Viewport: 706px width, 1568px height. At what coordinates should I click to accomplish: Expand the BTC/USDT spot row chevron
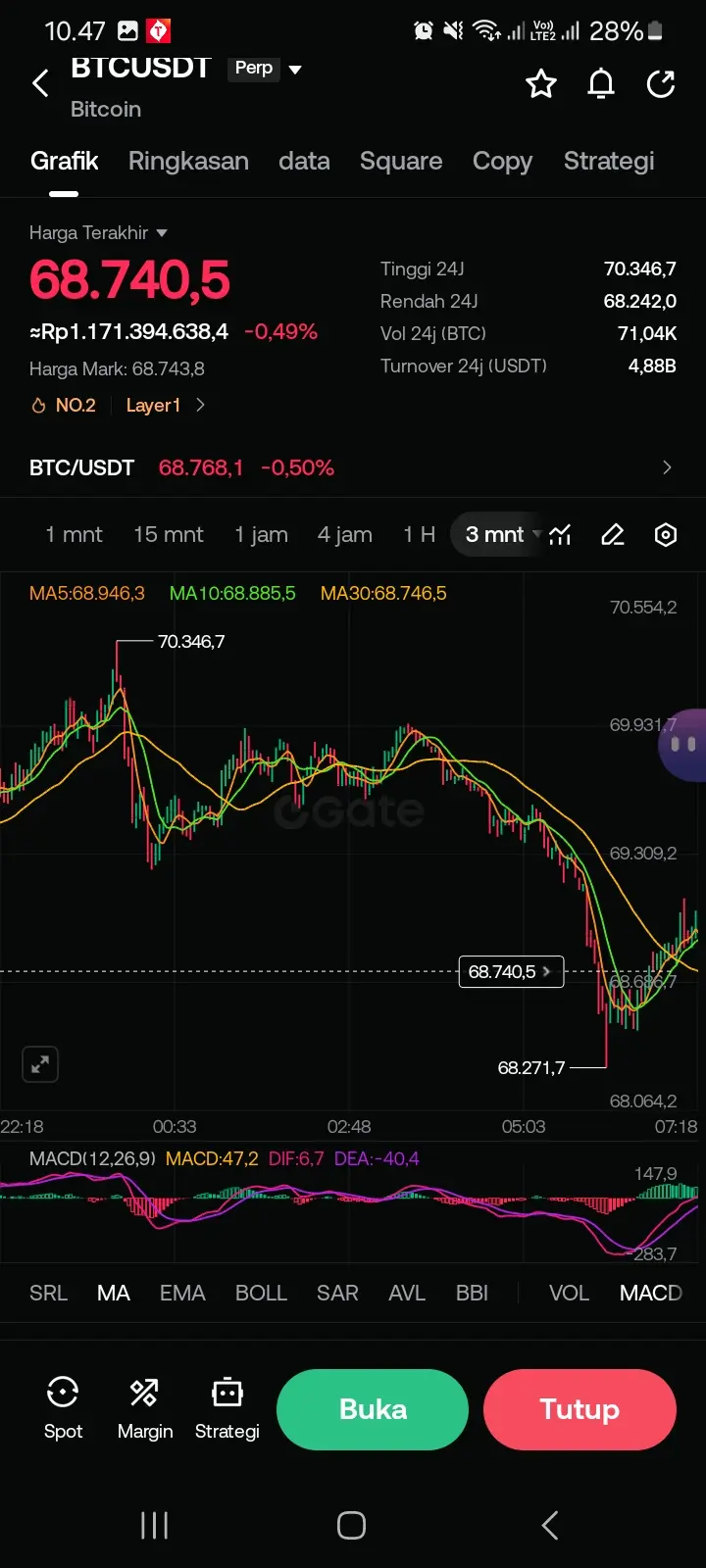pos(667,467)
